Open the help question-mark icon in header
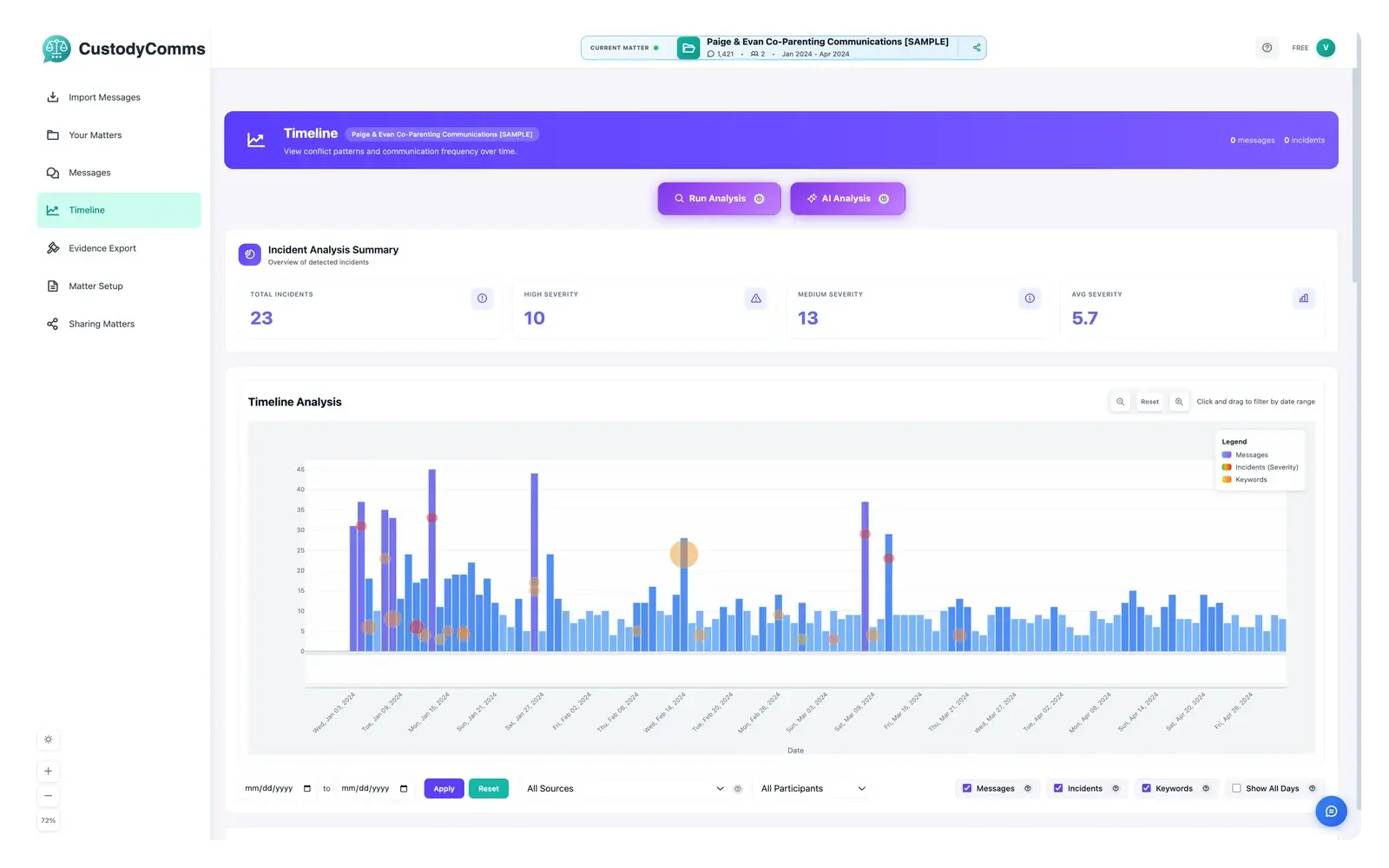Image resolution: width=1389 pixels, height=868 pixels. coord(1267,48)
